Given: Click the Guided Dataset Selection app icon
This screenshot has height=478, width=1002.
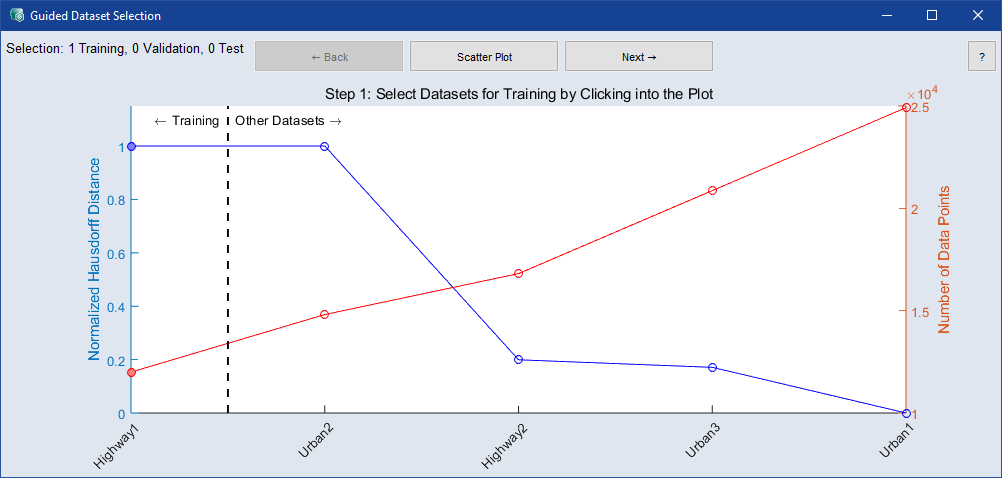Looking at the screenshot, I should [x=16, y=16].
